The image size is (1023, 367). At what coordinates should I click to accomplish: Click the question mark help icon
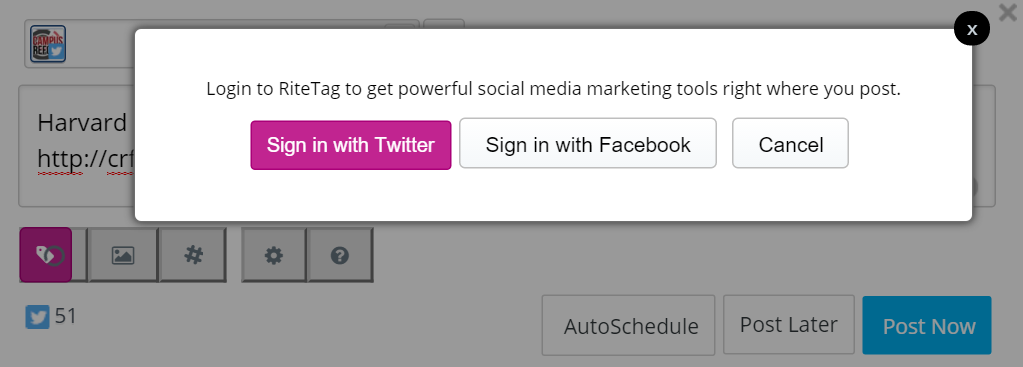coord(340,255)
